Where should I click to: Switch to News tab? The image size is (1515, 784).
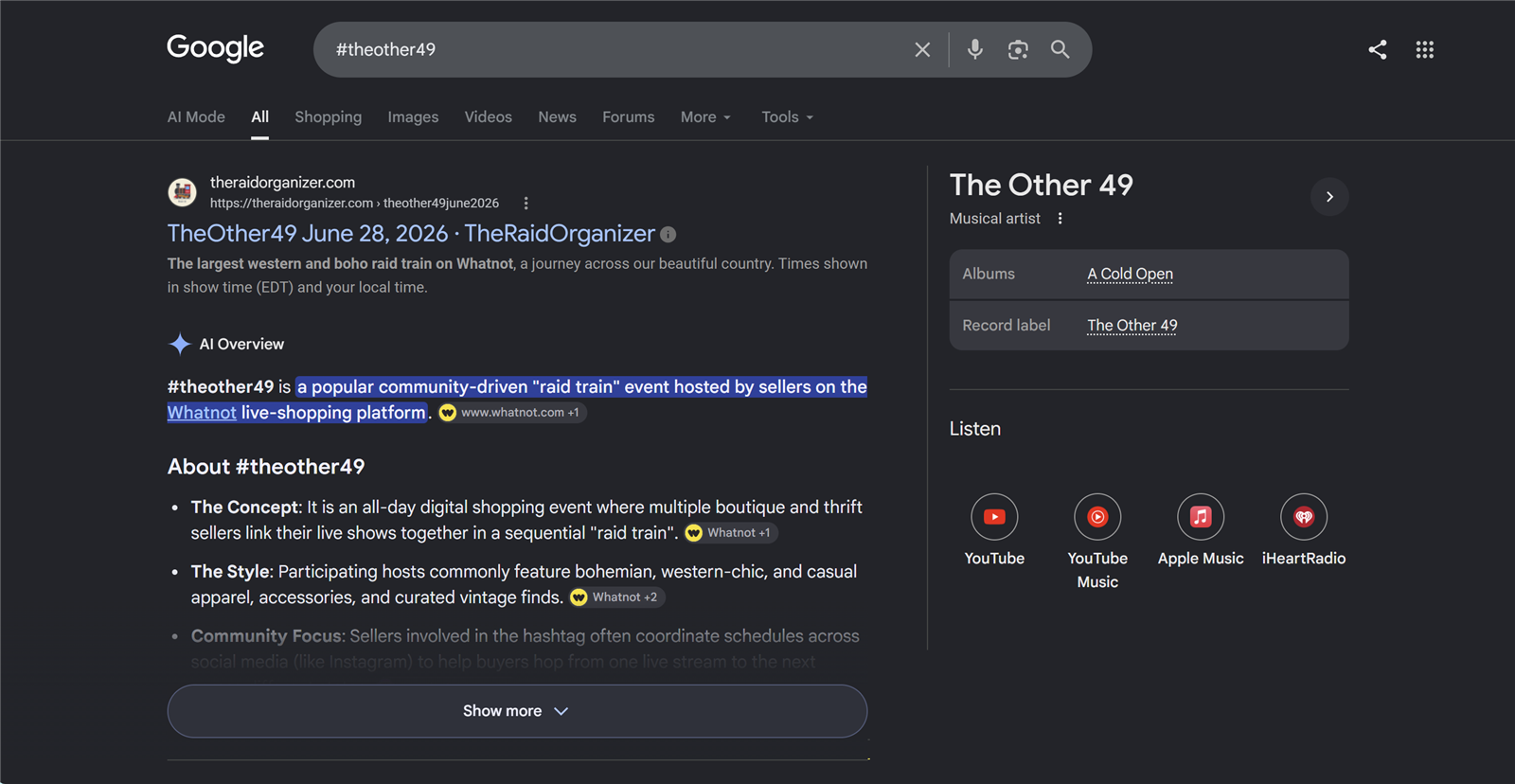pos(557,117)
